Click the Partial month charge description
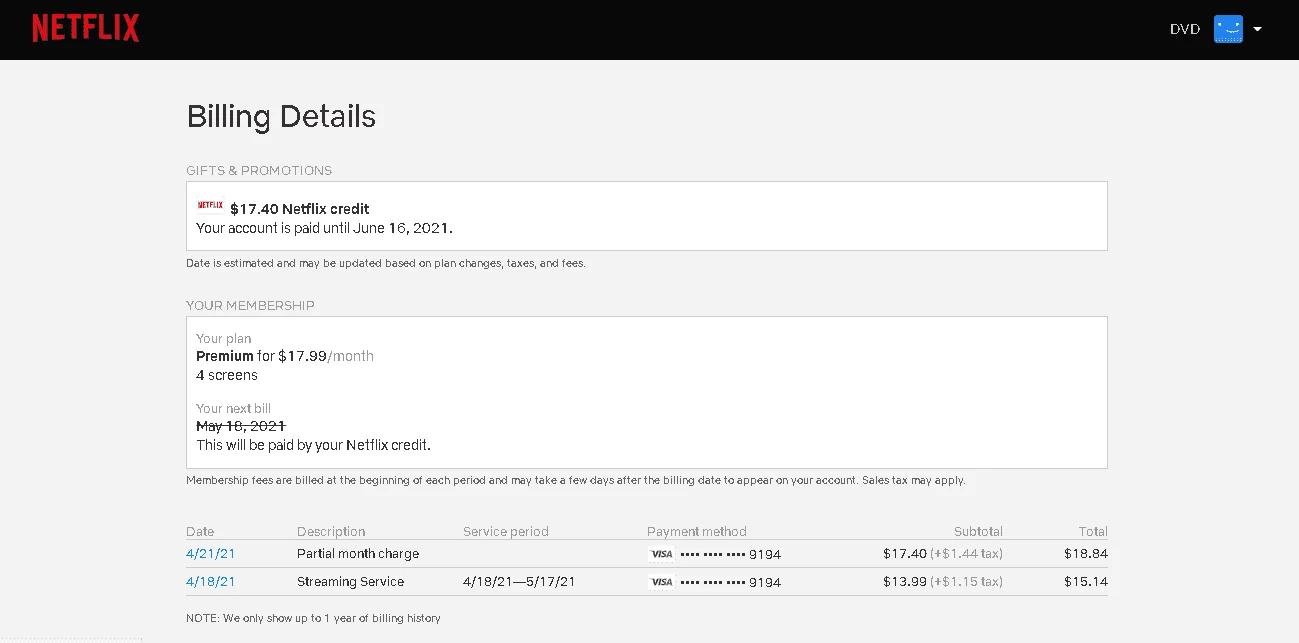Screen dimensions: 1299x643 click(x=358, y=553)
